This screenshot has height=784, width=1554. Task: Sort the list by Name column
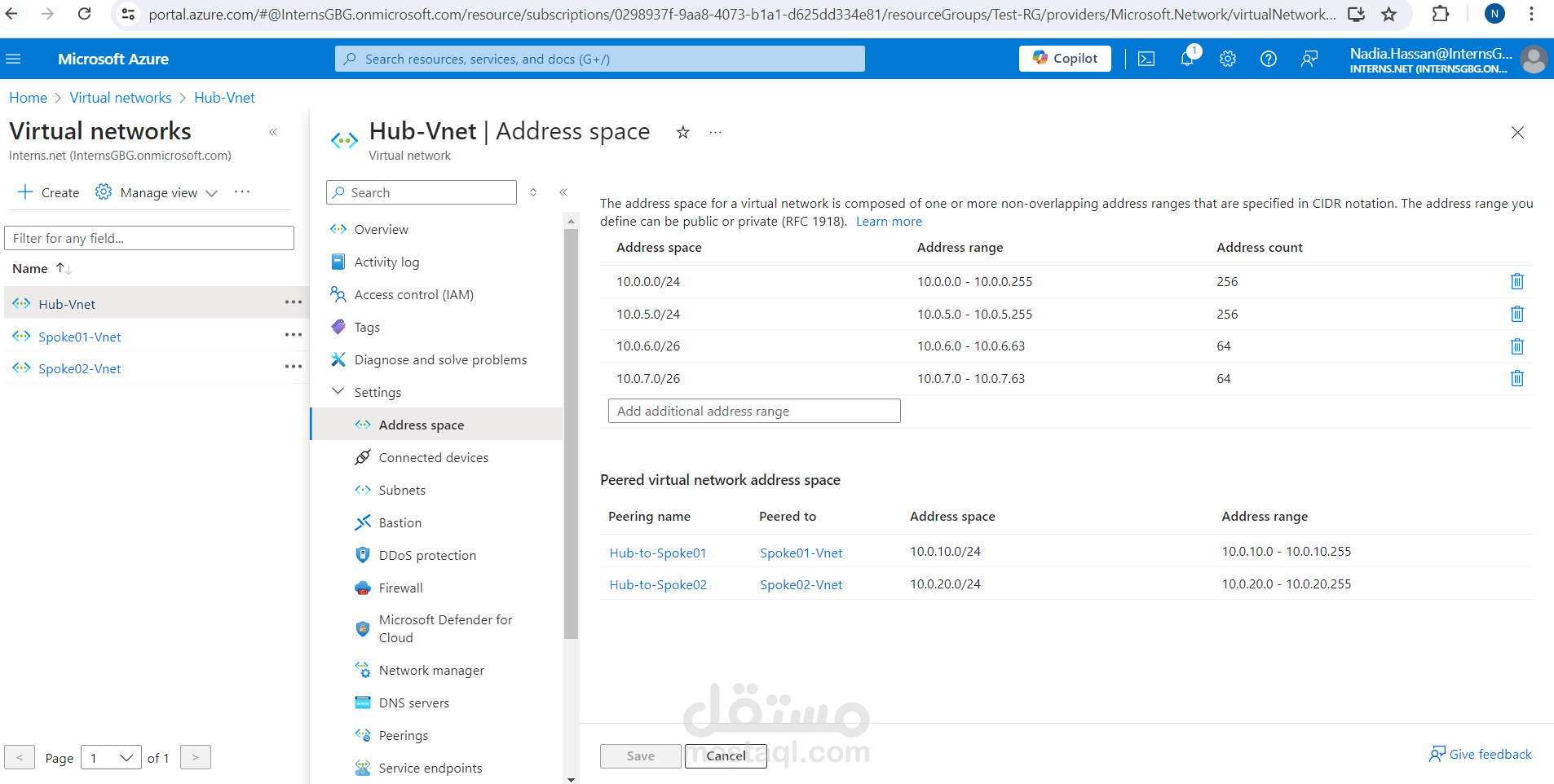(42, 268)
